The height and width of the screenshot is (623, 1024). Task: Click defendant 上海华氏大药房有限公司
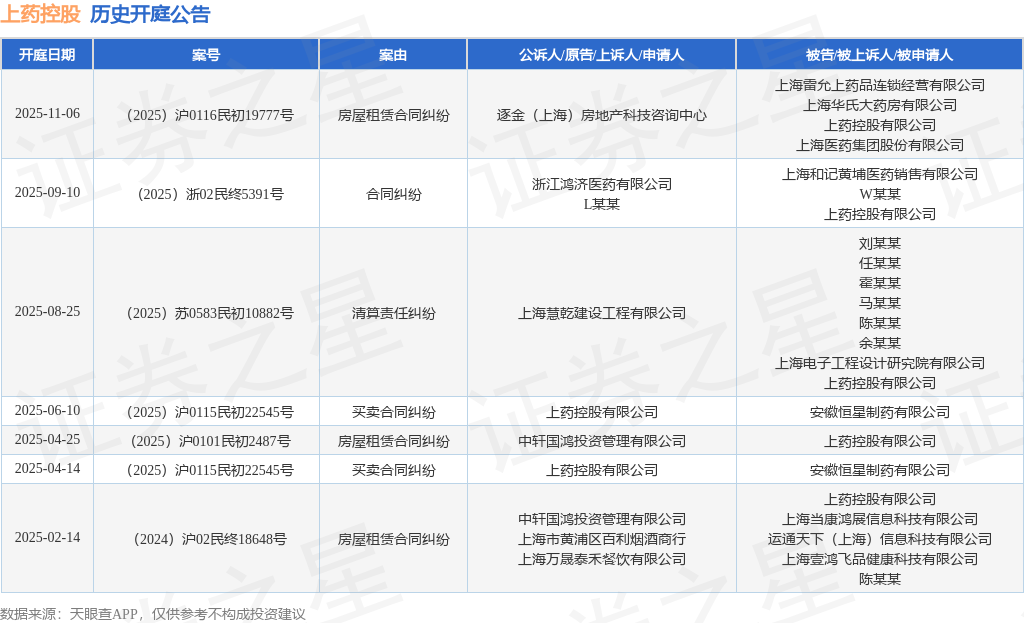tap(880, 105)
